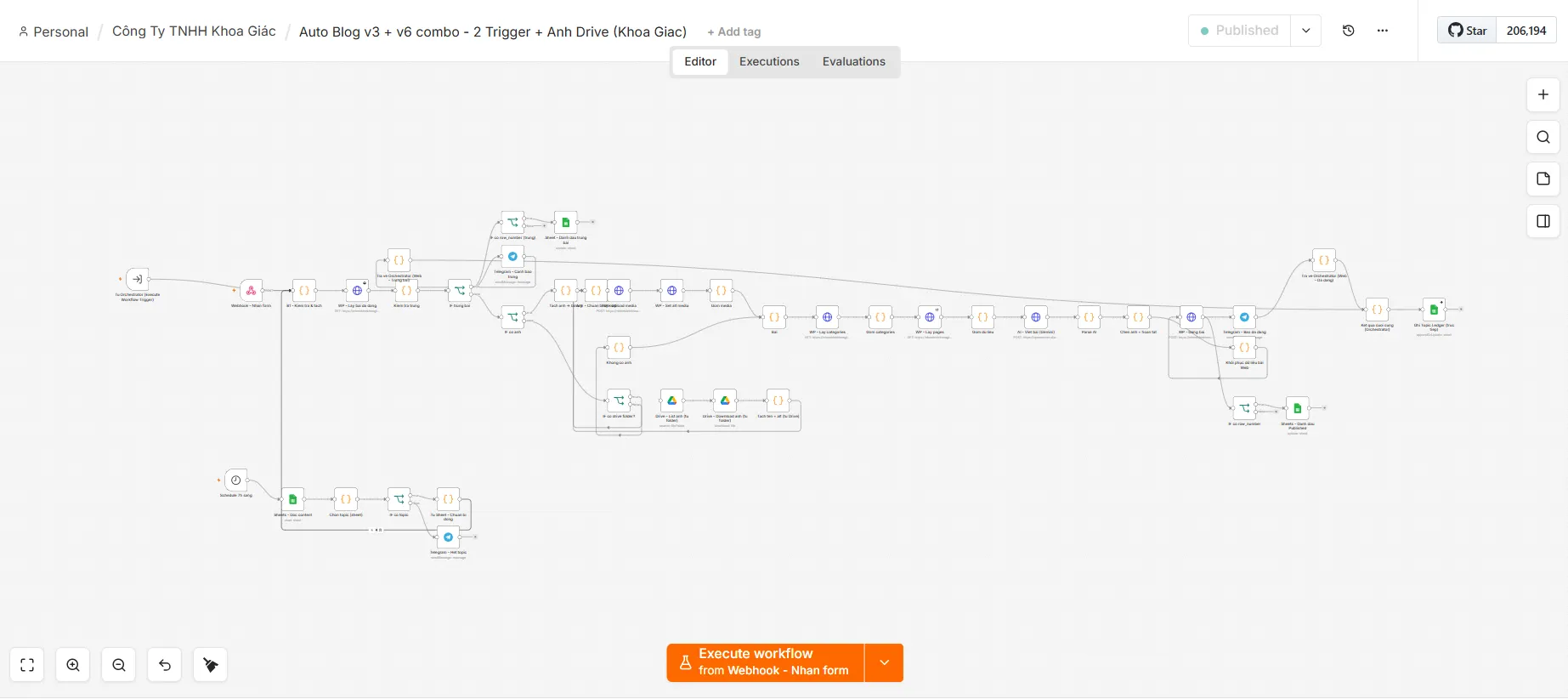Open workflow version history

point(1348,31)
